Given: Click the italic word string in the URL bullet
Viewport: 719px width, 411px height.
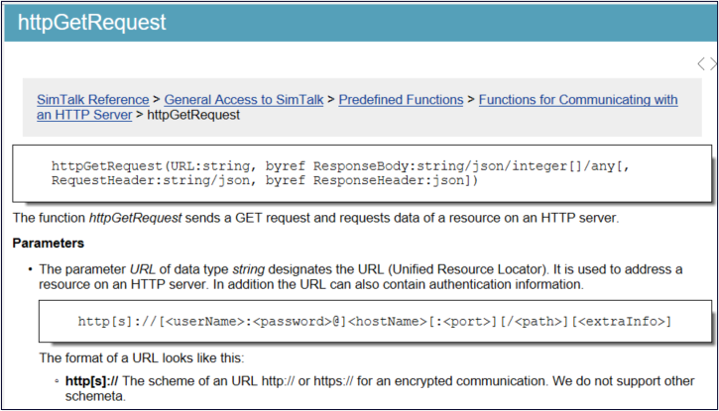Looking at the screenshot, I should [252, 270].
